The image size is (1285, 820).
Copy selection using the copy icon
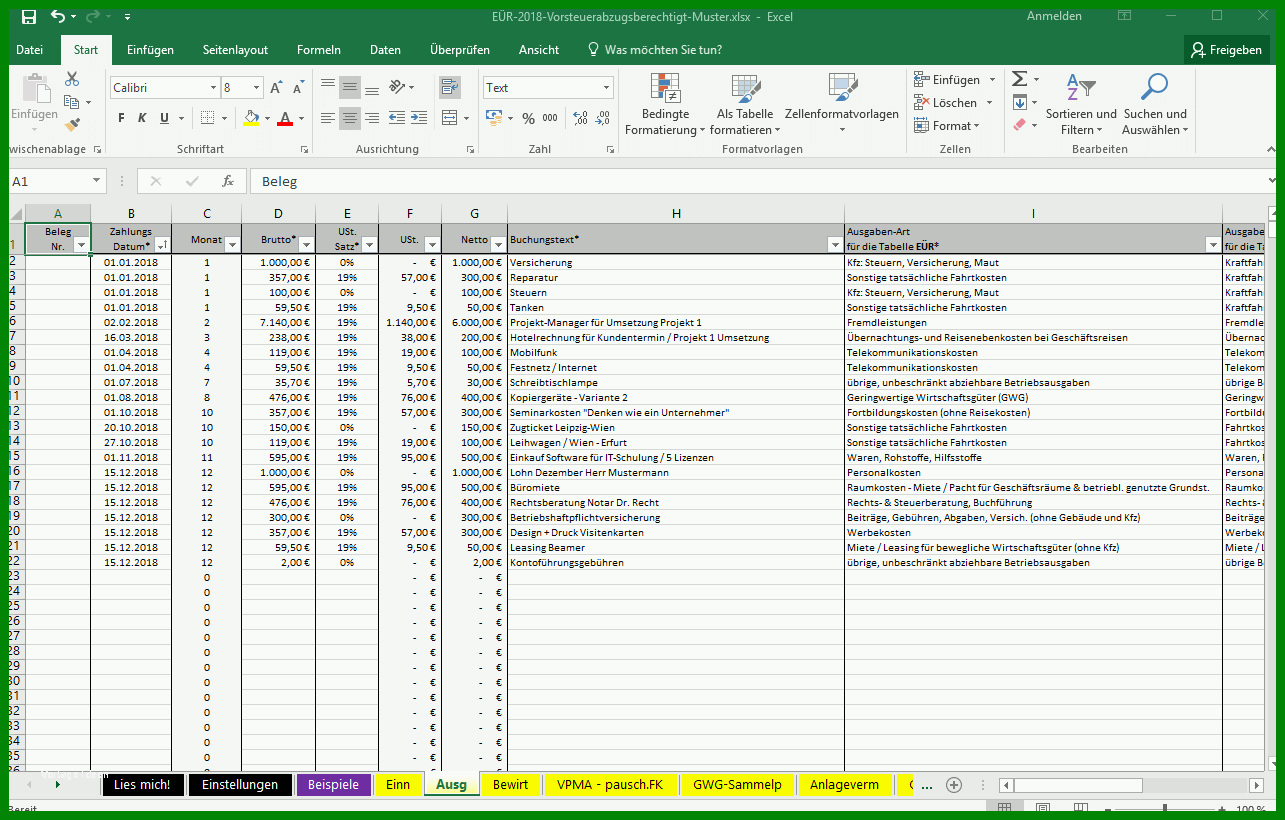click(x=71, y=102)
